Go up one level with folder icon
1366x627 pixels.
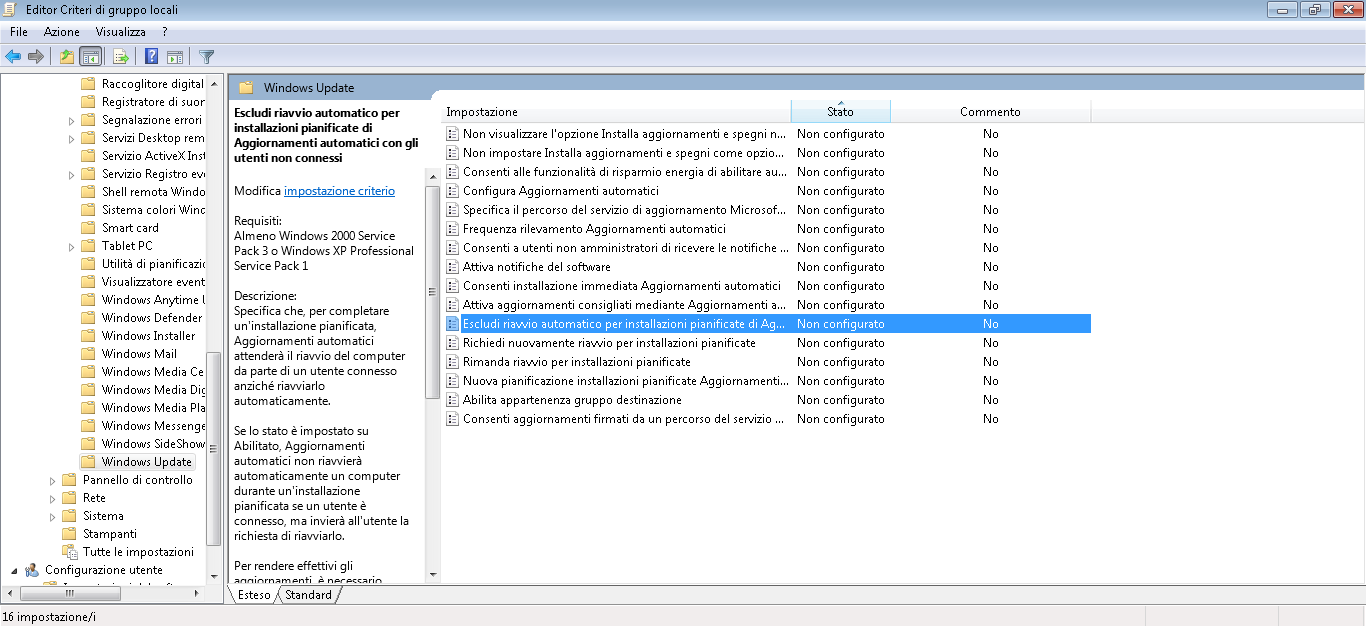pos(66,56)
